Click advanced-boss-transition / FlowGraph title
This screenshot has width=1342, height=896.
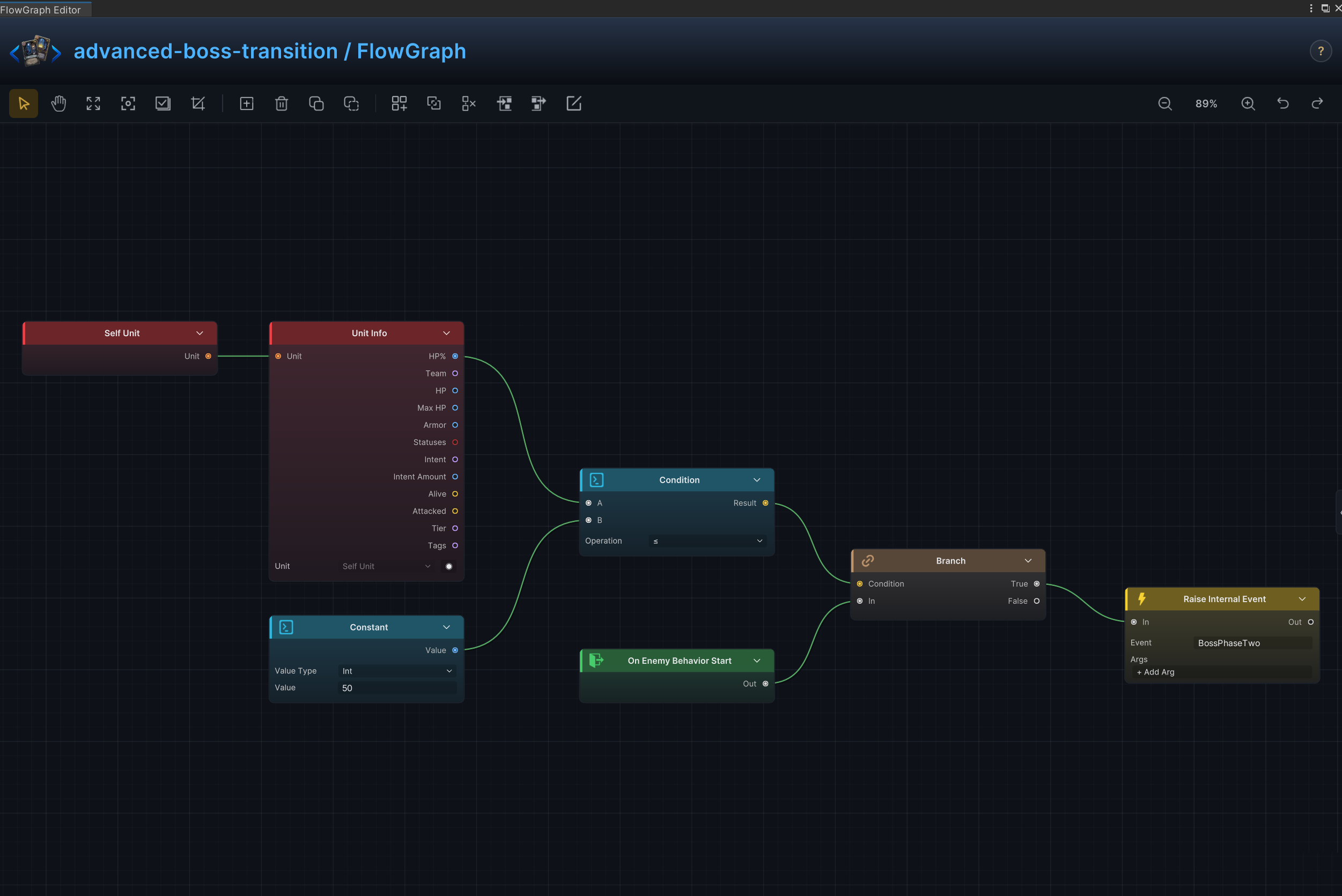pyautogui.click(x=270, y=51)
